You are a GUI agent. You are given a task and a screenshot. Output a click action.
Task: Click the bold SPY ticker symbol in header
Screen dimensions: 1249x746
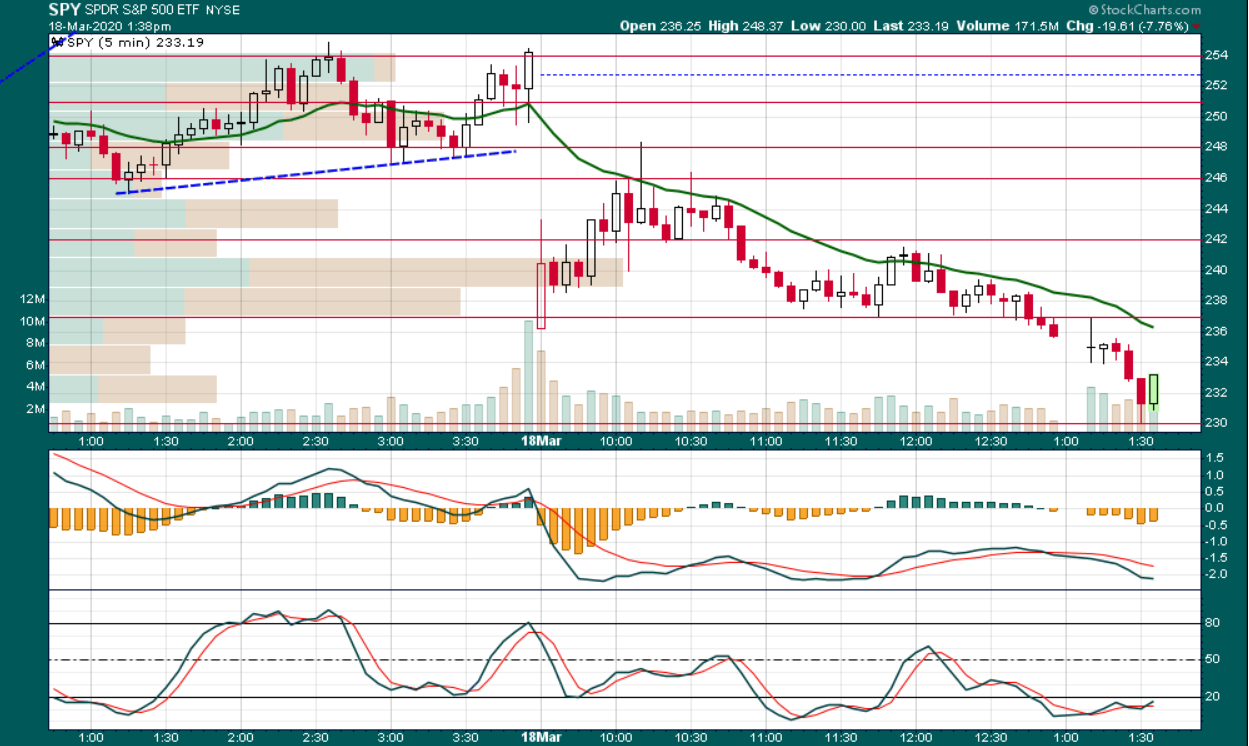pyautogui.click(x=65, y=10)
